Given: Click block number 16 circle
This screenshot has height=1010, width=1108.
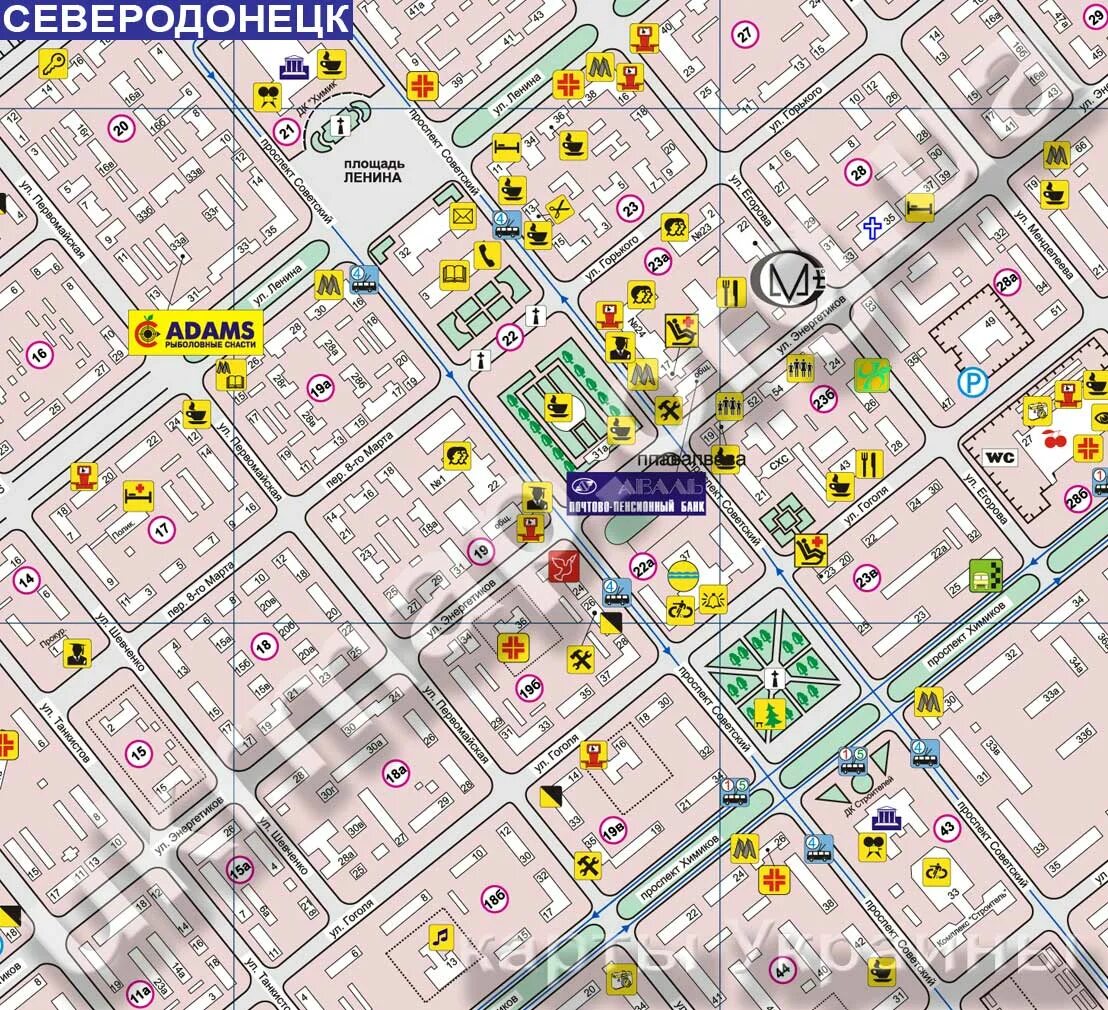Looking at the screenshot, I should pyautogui.click(x=40, y=354).
